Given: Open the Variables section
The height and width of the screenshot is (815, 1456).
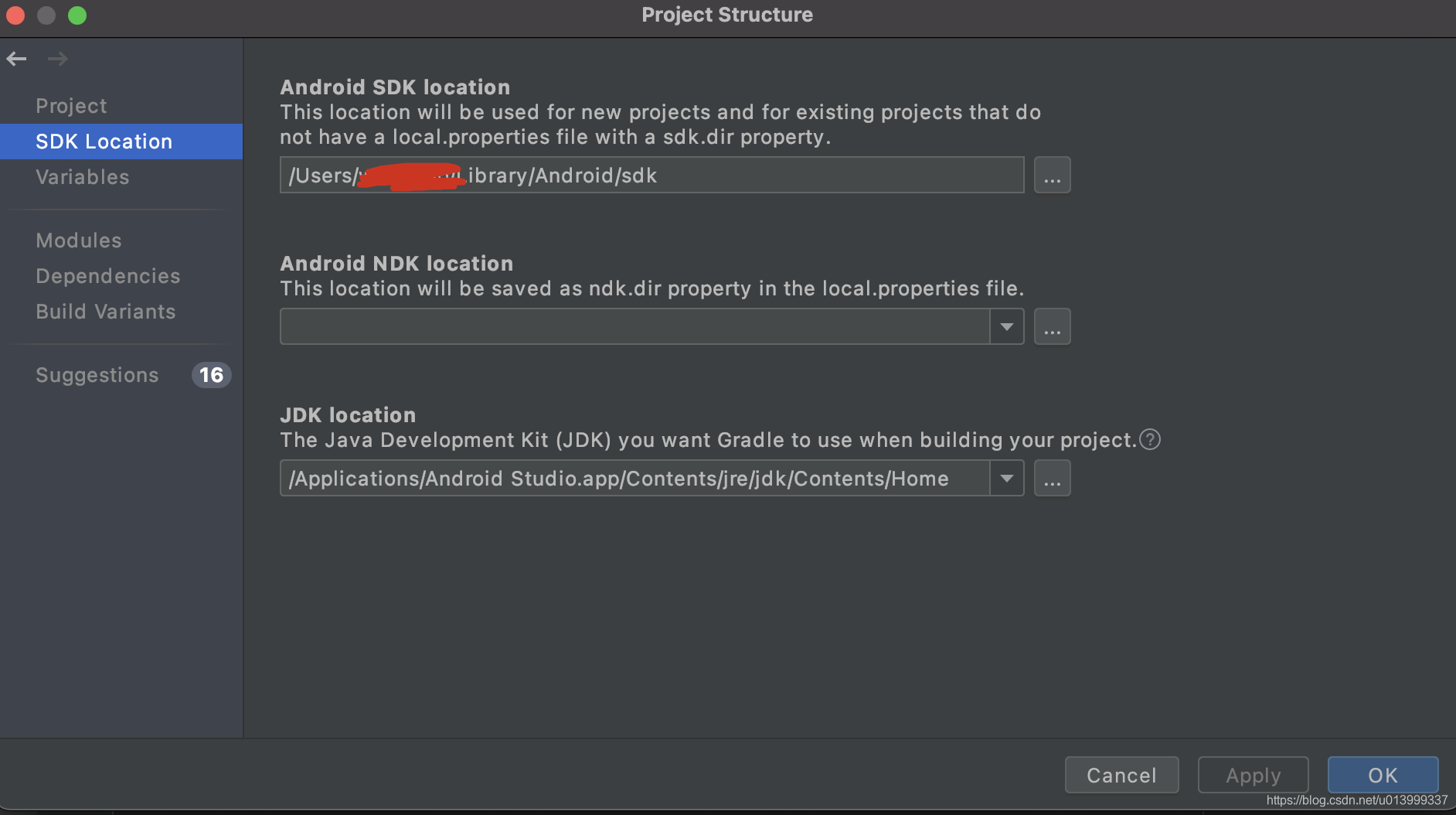Looking at the screenshot, I should click(x=82, y=177).
